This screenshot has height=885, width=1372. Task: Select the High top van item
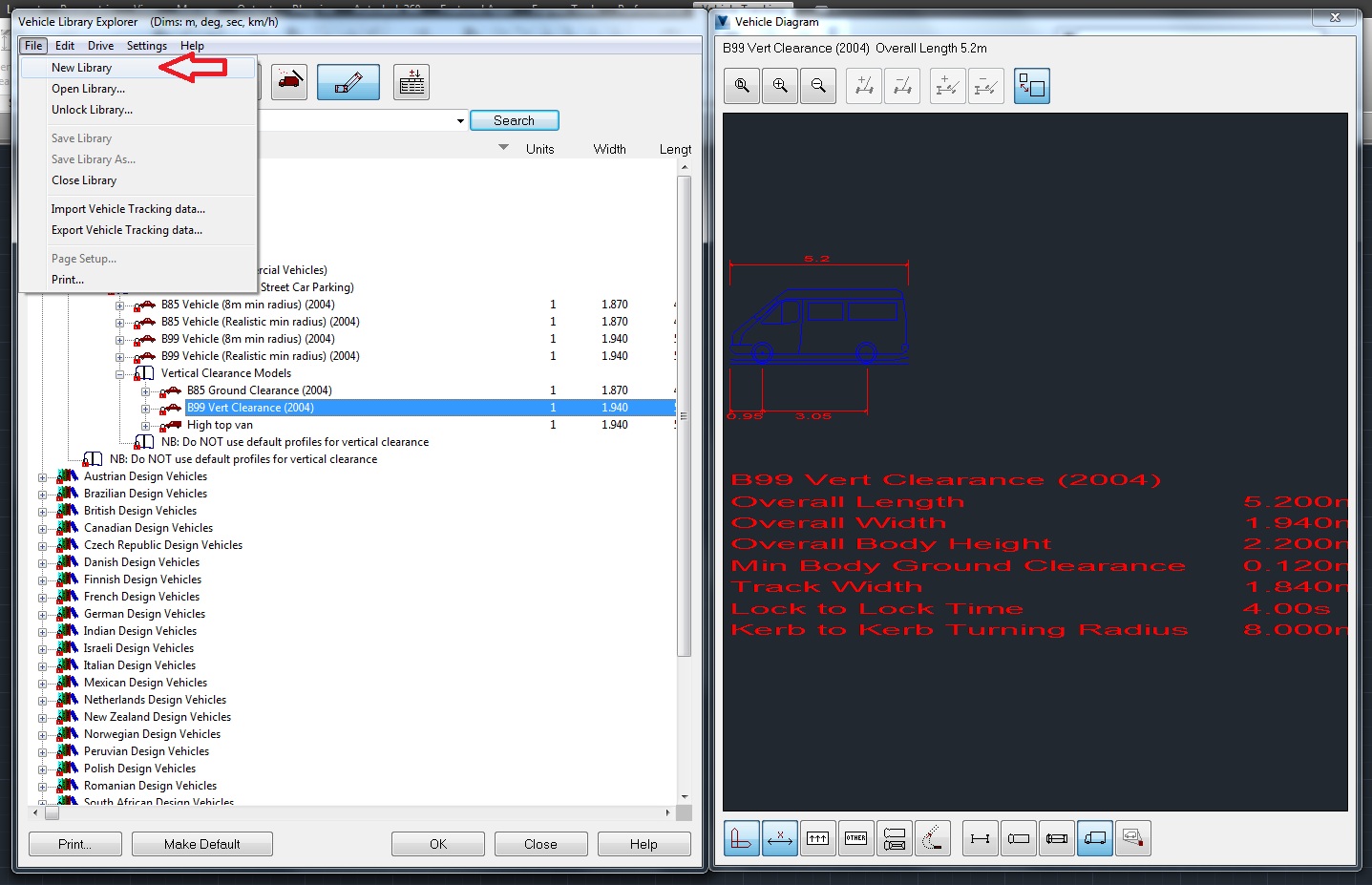click(220, 425)
